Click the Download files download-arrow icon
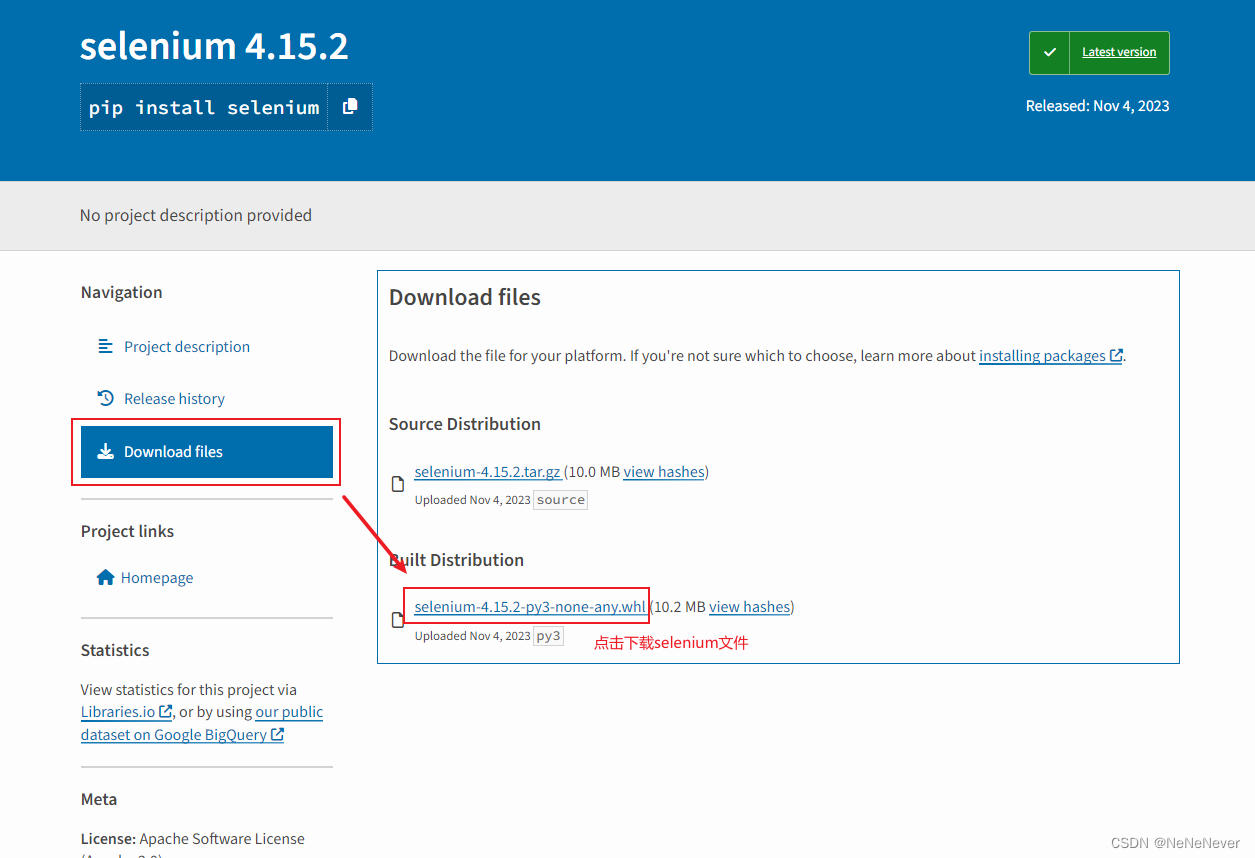This screenshot has height=858, width=1255. (105, 451)
